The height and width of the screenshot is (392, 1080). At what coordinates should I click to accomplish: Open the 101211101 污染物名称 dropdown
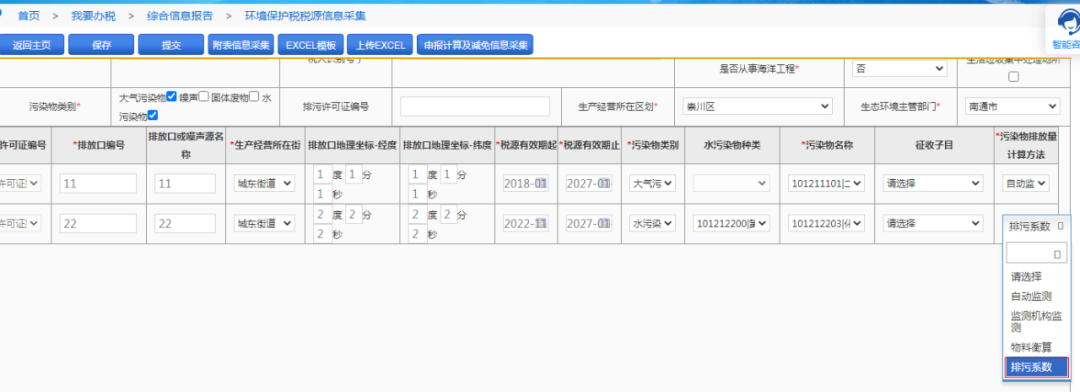827,183
